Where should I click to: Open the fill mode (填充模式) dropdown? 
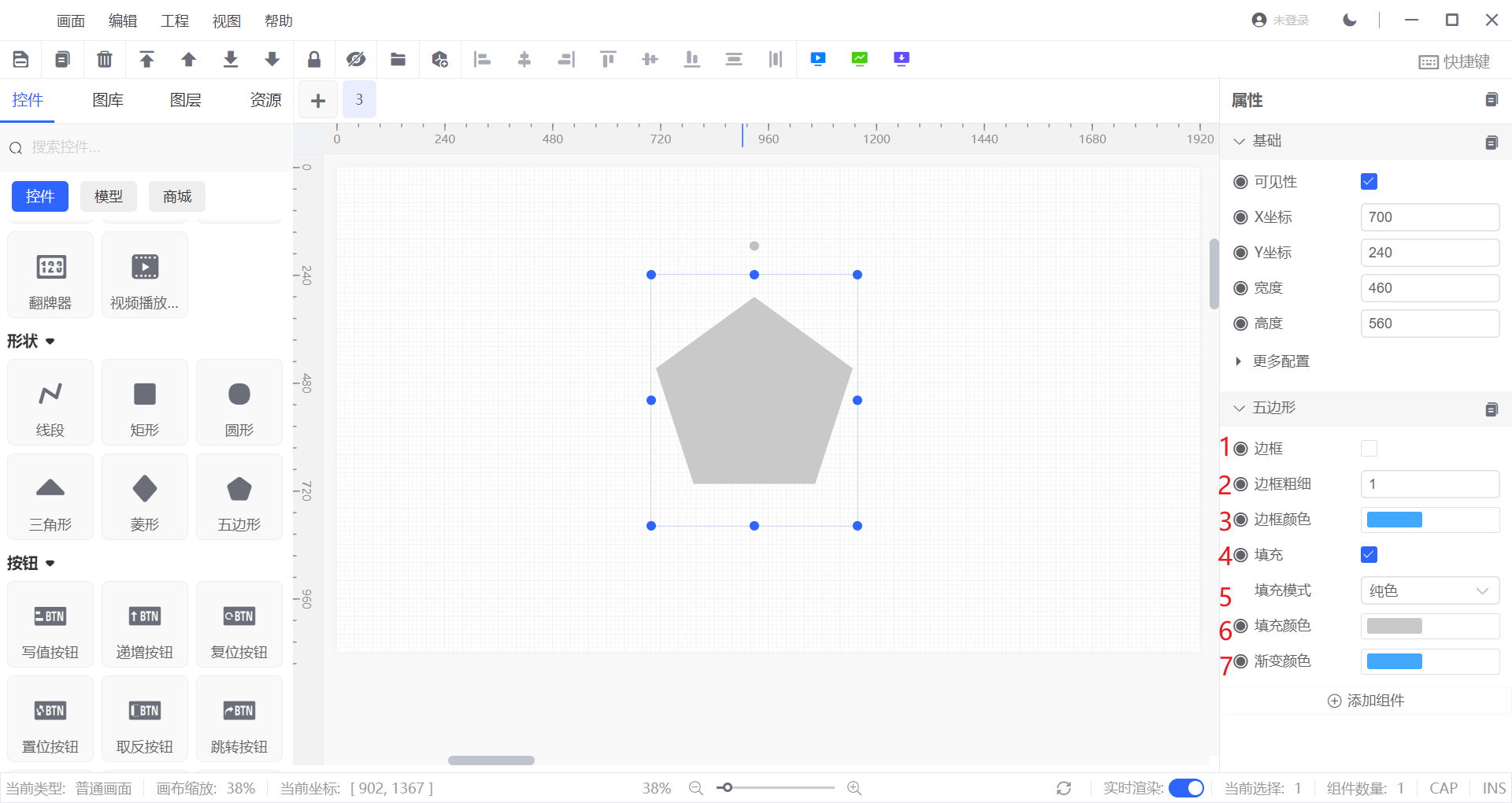point(1429,590)
